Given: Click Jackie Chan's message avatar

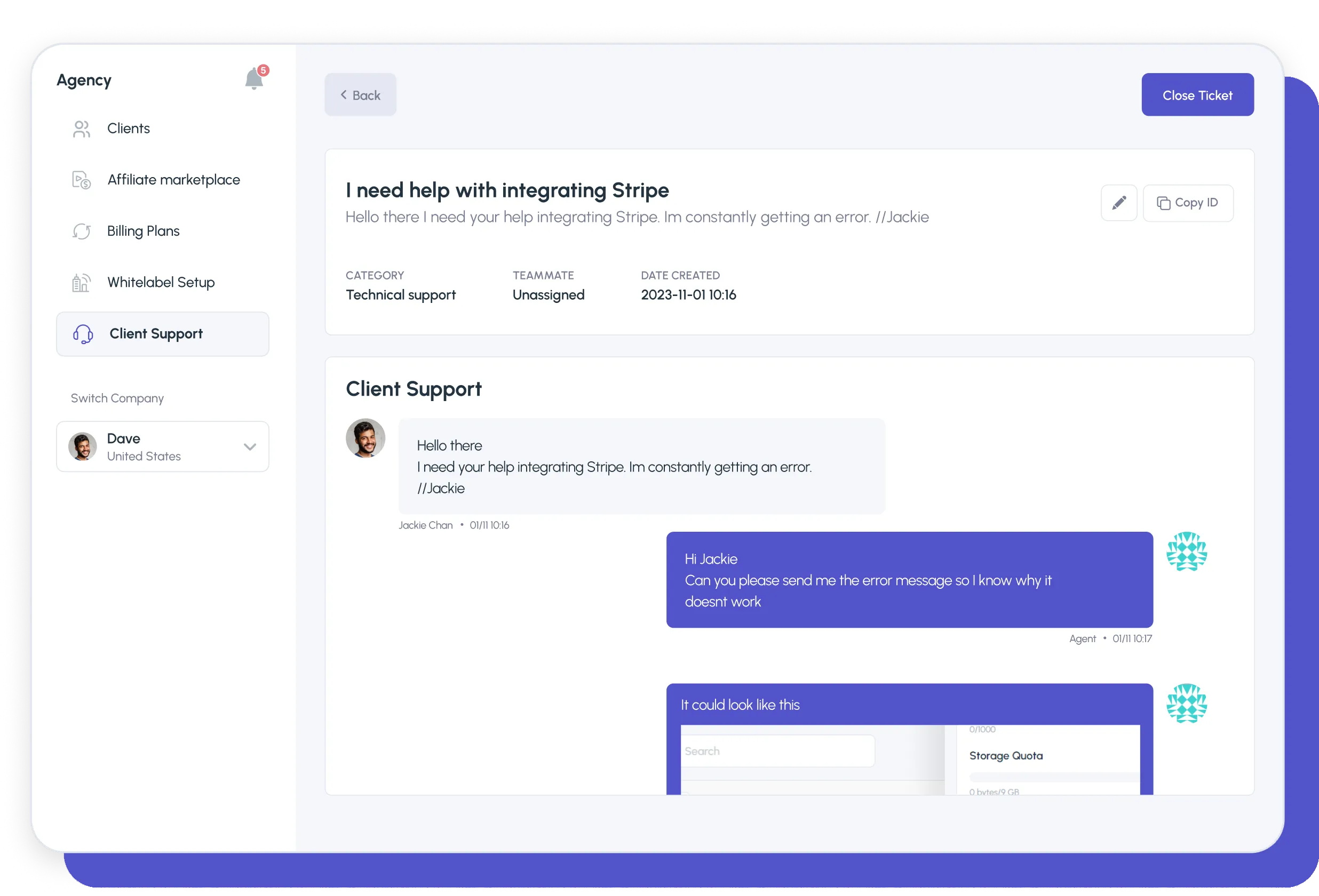Looking at the screenshot, I should [365, 438].
